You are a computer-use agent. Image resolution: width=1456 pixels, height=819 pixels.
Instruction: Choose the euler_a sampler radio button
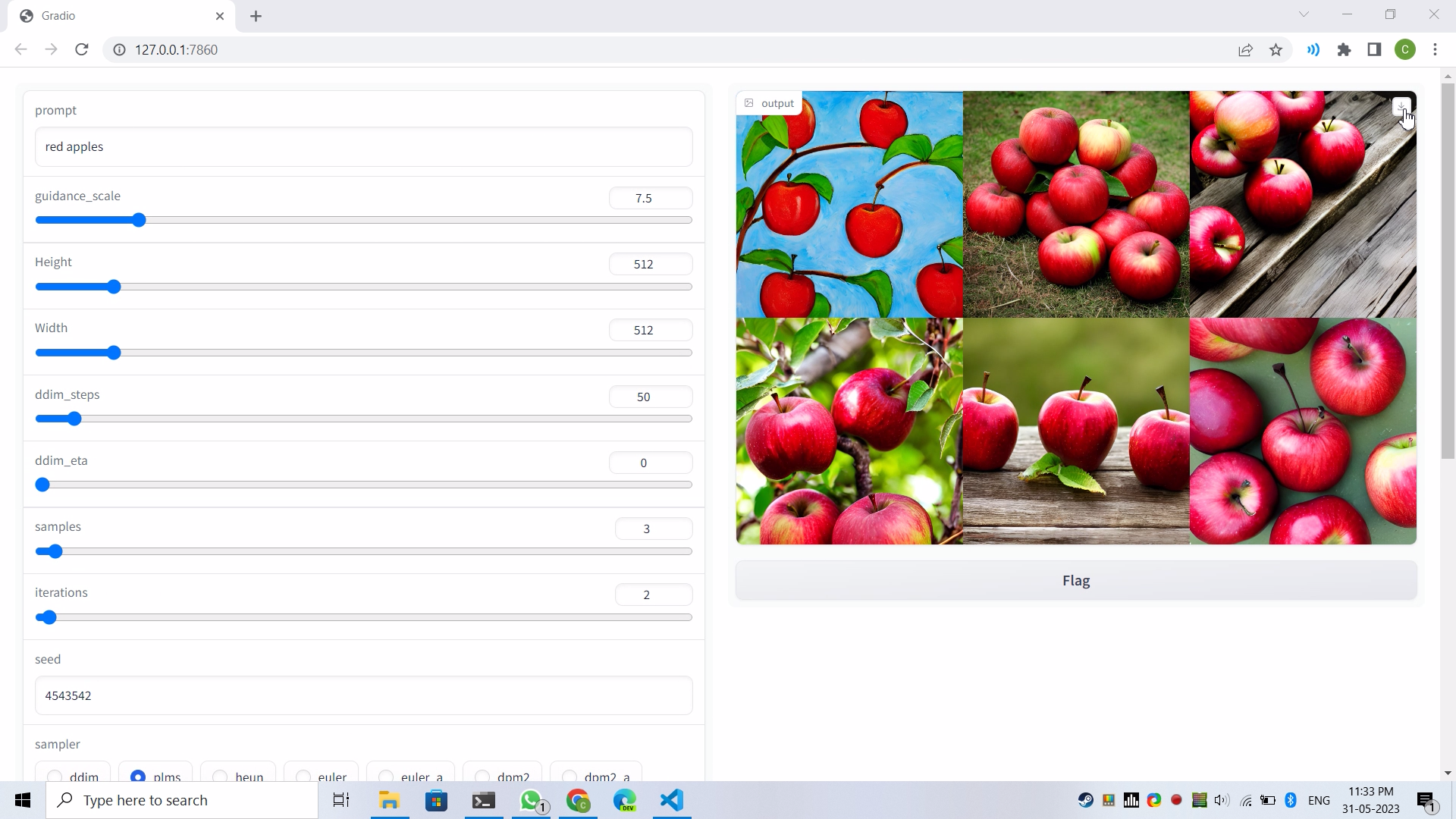point(386,777)
